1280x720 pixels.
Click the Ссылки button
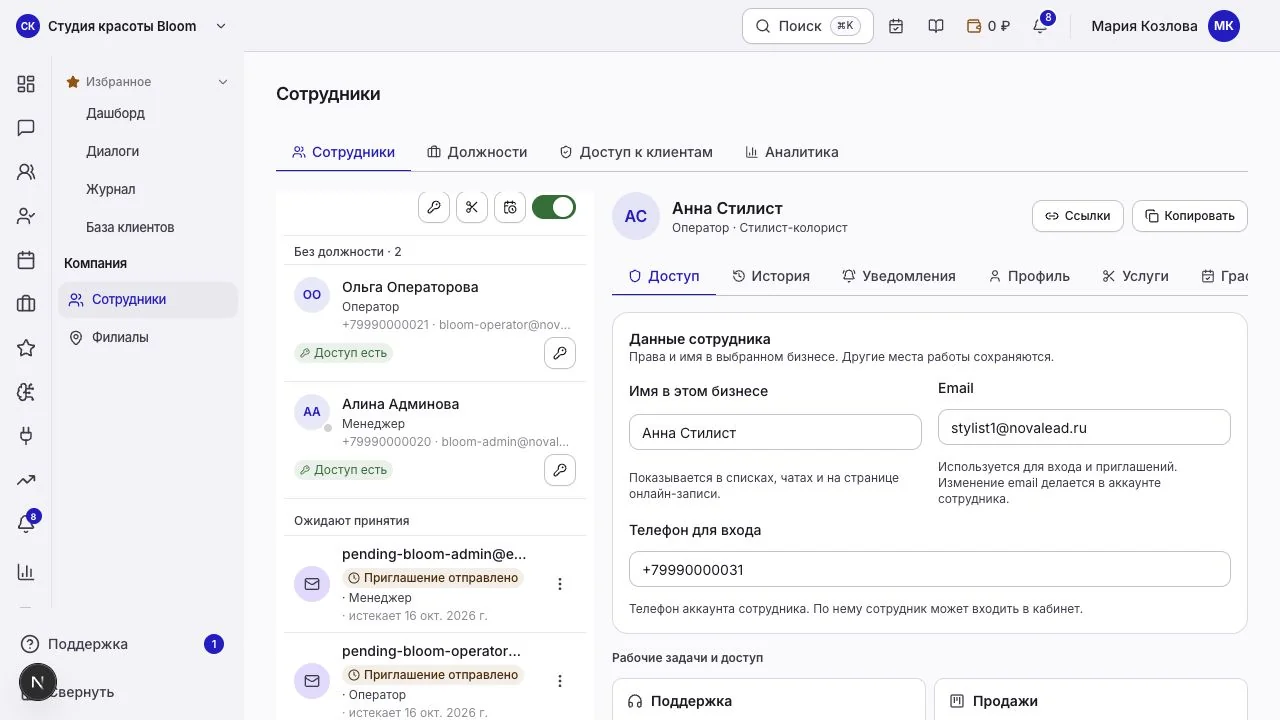tap(1078, 216)
